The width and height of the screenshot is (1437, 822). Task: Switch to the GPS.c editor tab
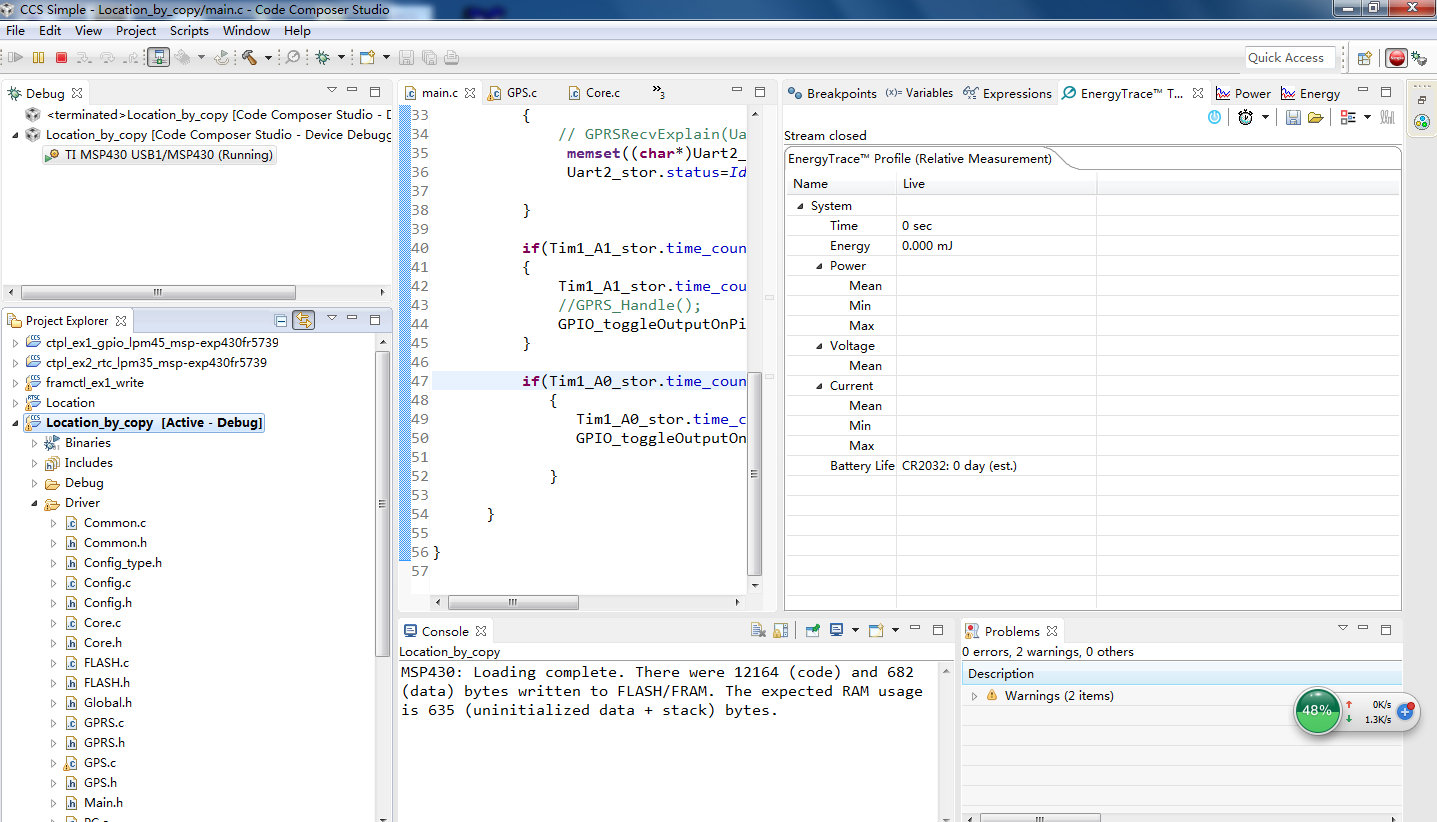pyautogui.click(x=520, y=93)
